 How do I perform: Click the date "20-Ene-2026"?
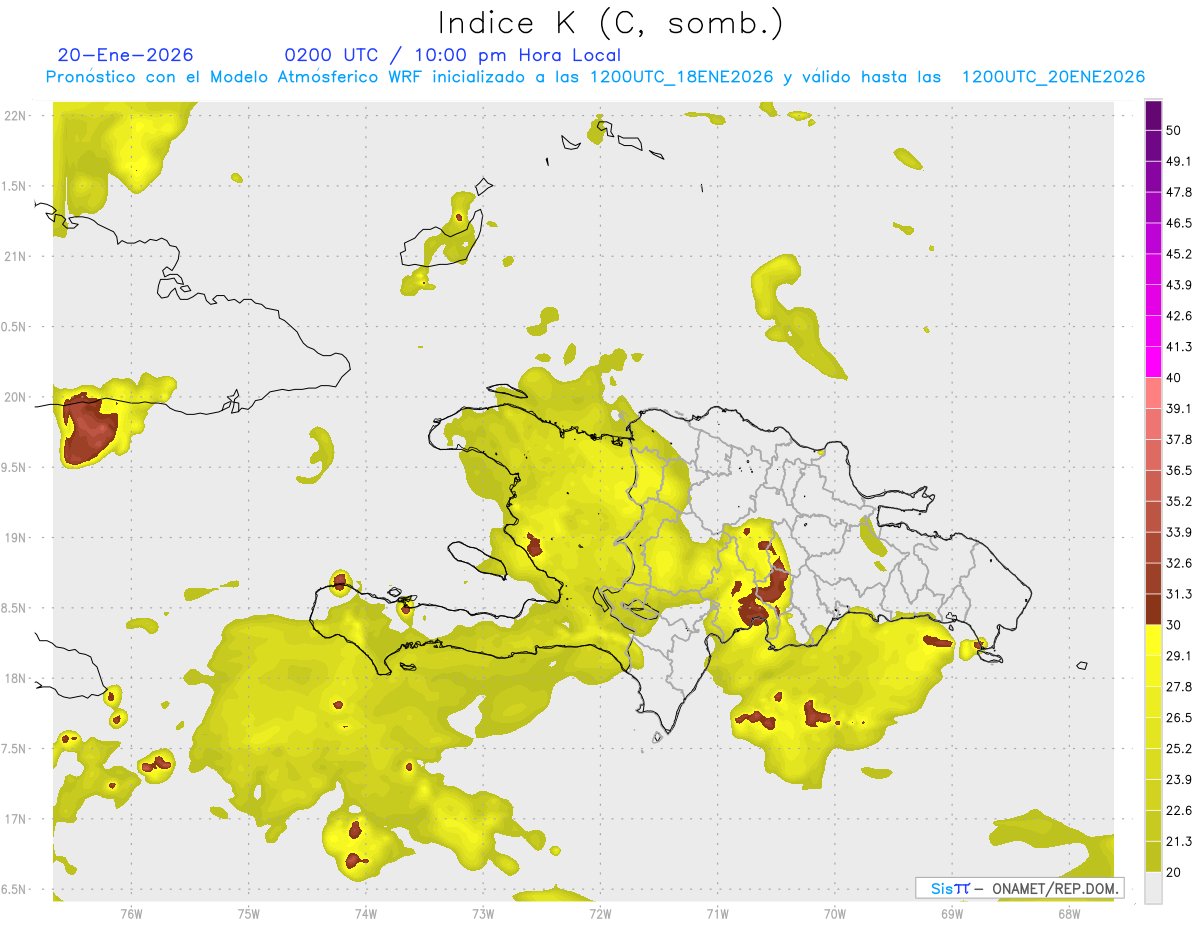[126, 55]
